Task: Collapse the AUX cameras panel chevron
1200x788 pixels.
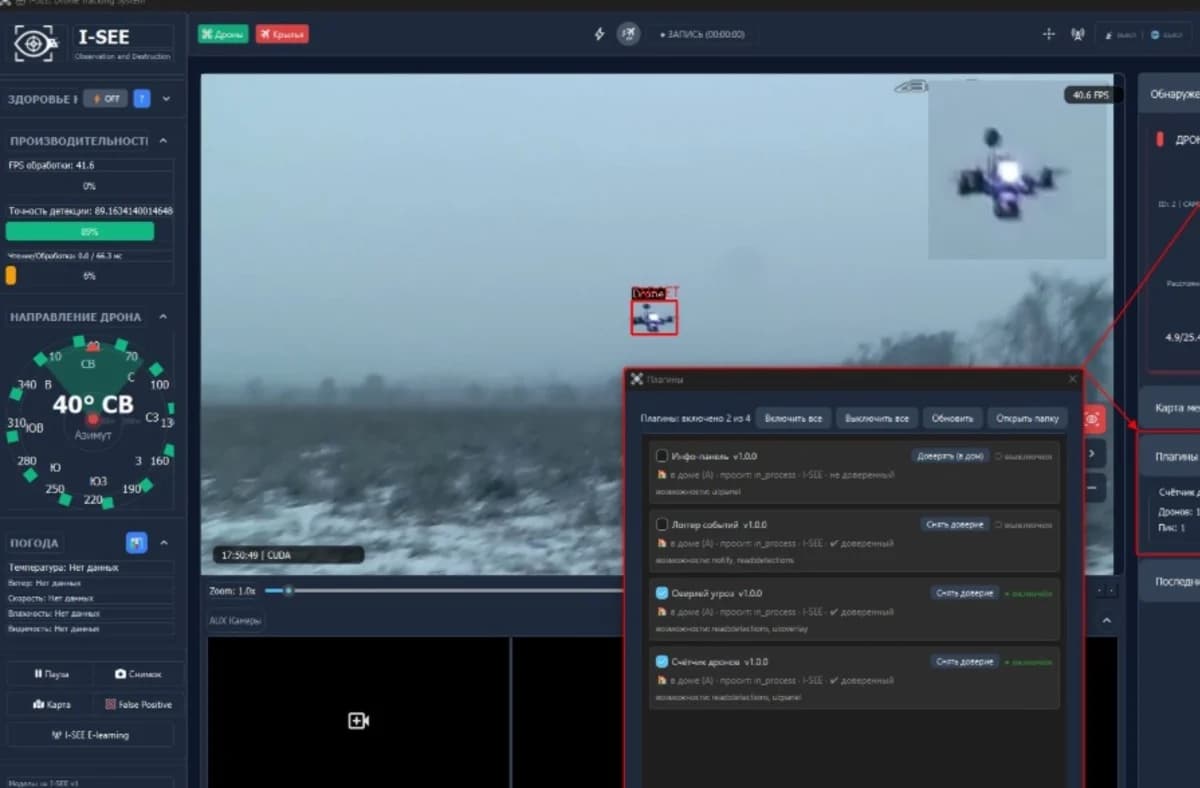Action: [x=1107, y=621]
